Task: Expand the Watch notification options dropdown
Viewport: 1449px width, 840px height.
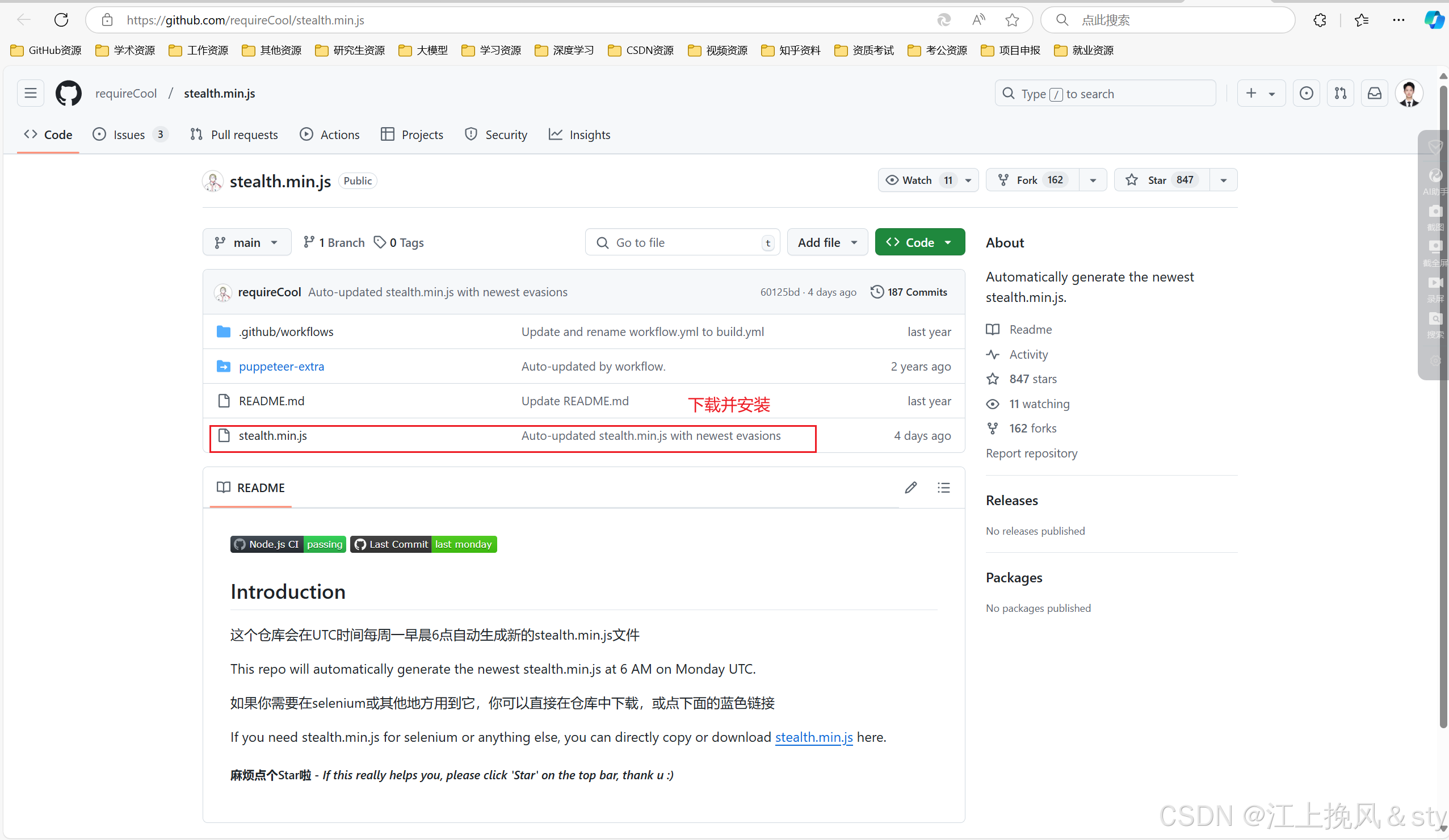Action: click(968, 180)
